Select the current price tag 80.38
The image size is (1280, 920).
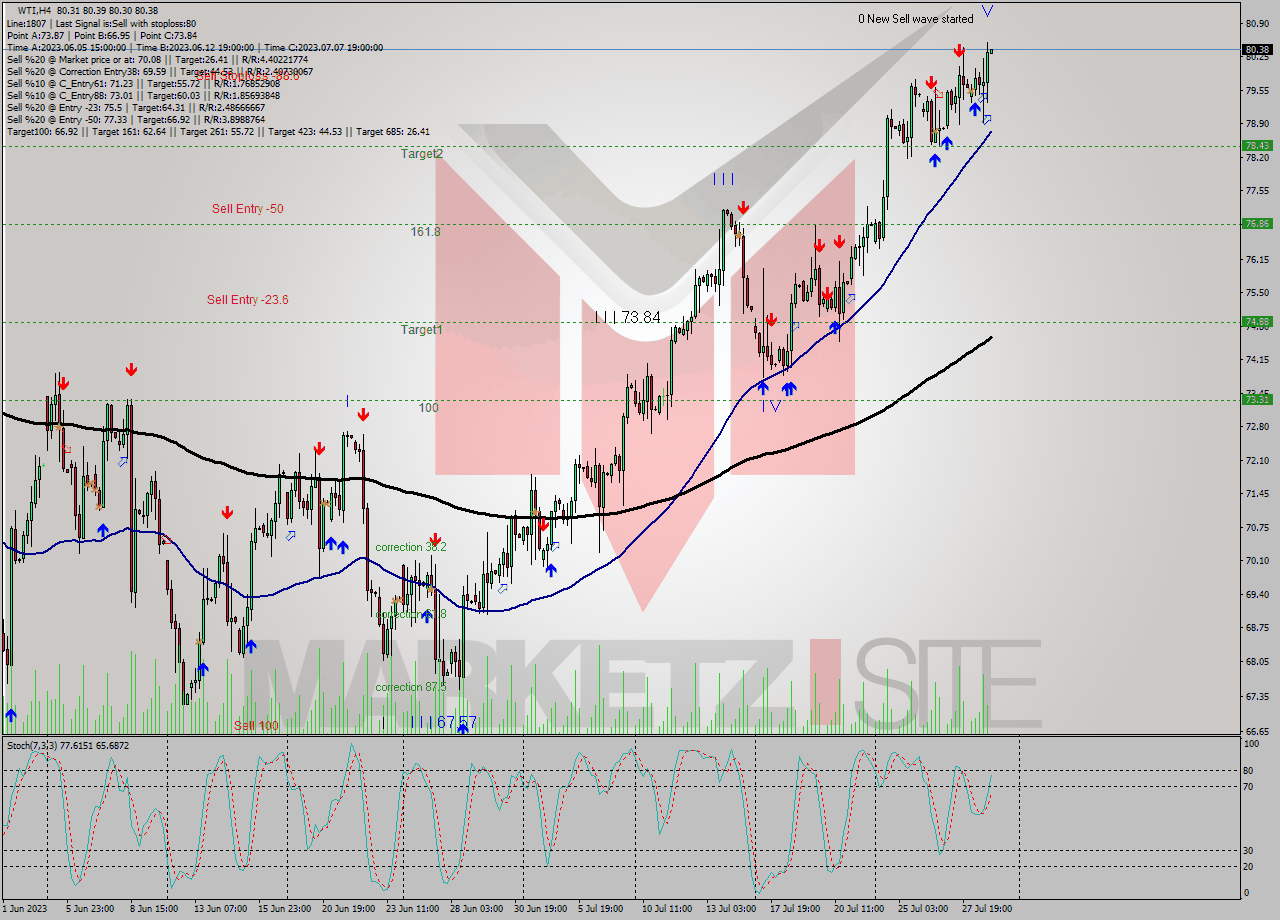click(1257, 49)
